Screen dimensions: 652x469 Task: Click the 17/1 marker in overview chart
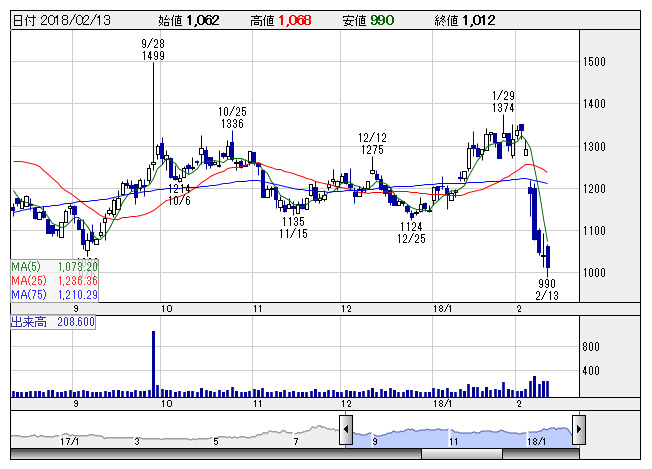click(69, 441)
